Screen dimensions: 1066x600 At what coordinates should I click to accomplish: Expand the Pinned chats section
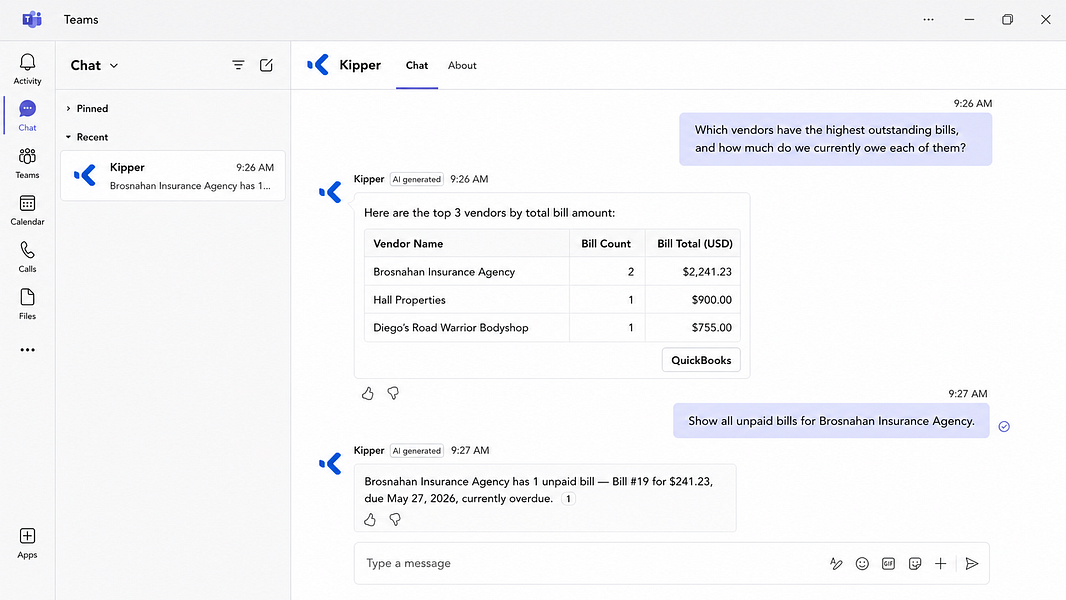click(x=87, y=109)
